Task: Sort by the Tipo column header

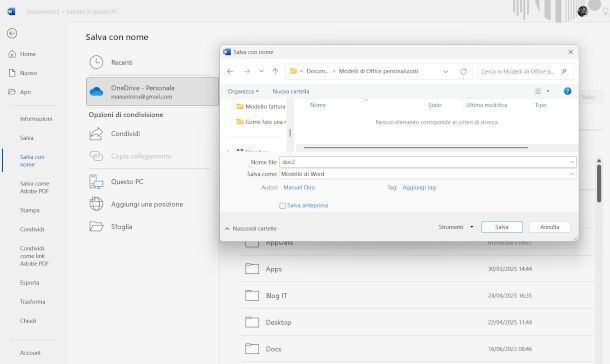Action: pyautogui.click(x=540, y=105)
